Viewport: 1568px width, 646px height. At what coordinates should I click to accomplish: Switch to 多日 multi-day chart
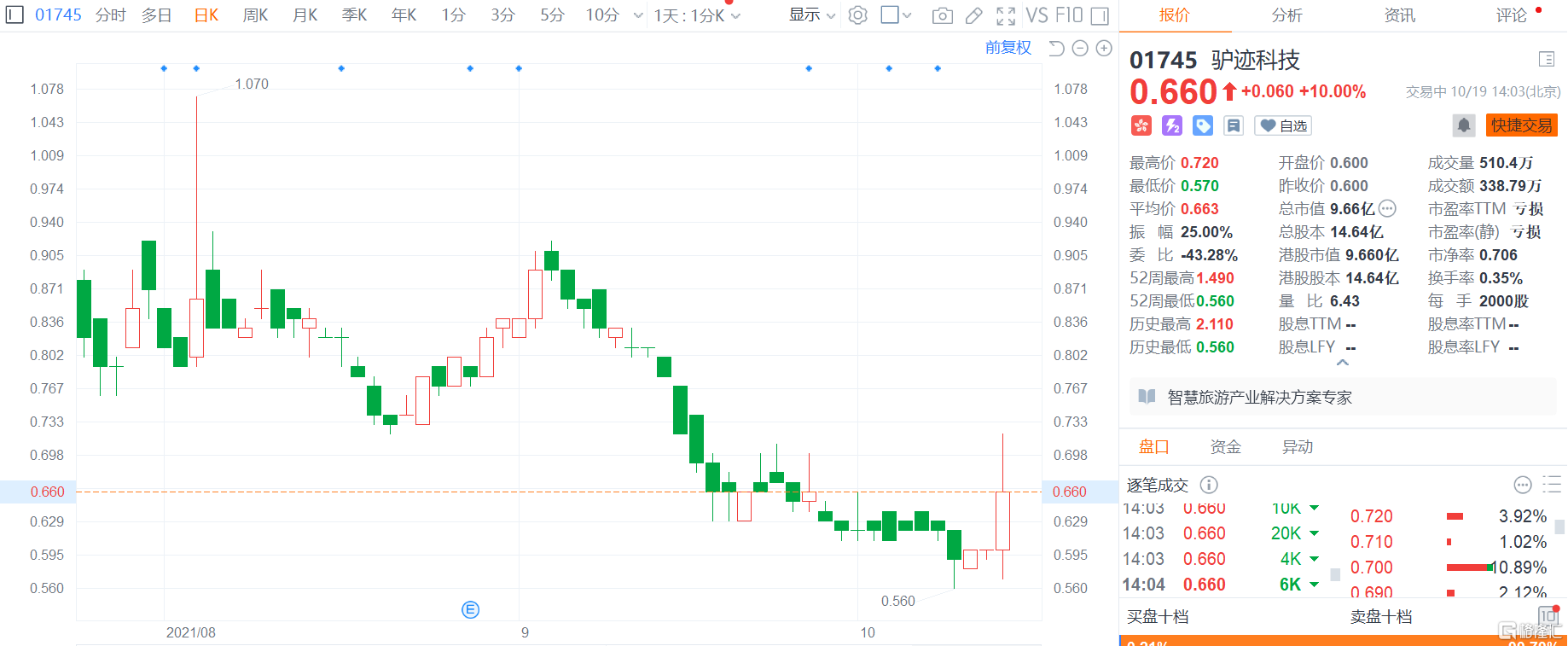156,15
